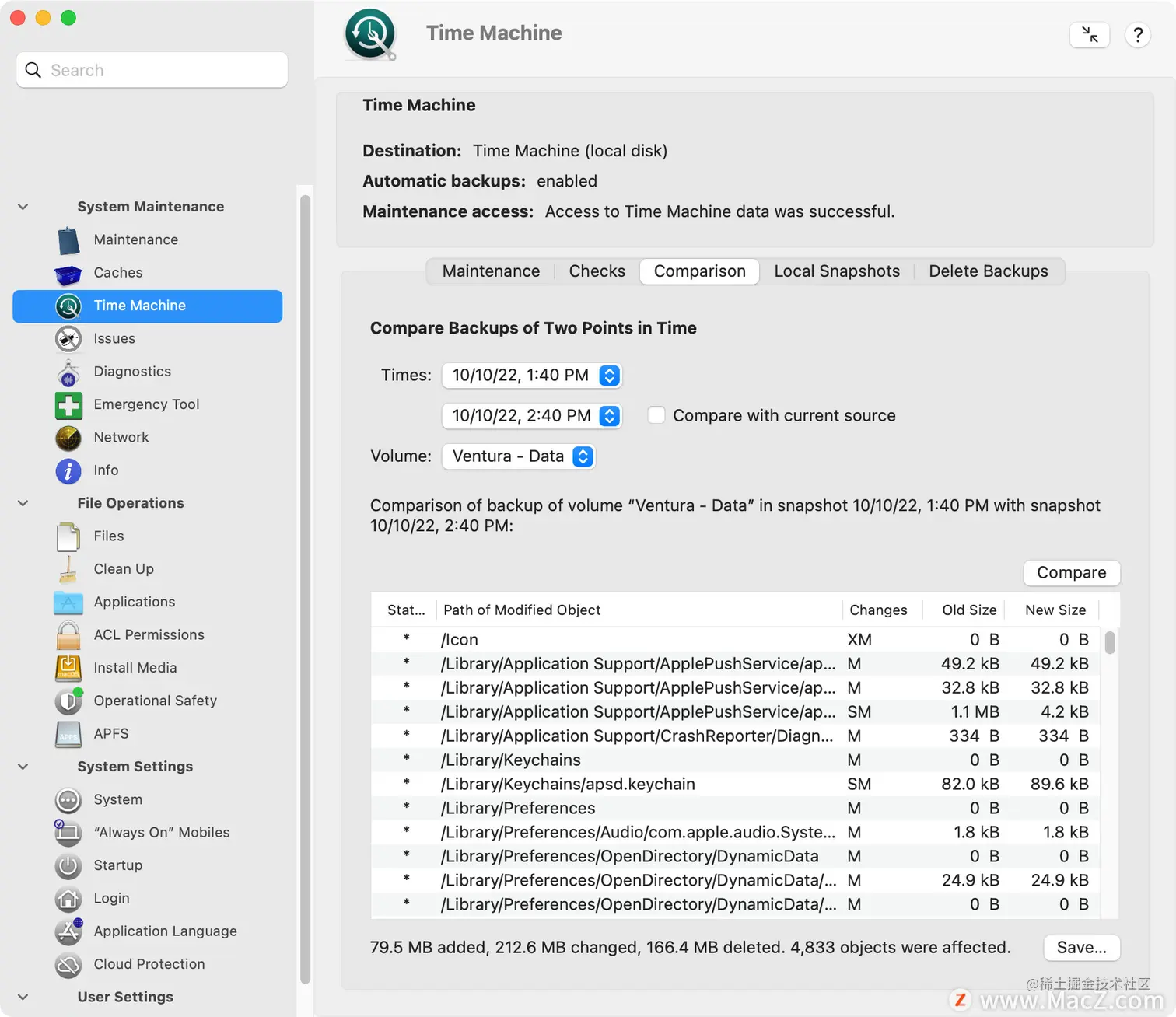Open the Clean Up broom icon
This screenshot has height=1017, width=1176.
click(x=68, y=569)
